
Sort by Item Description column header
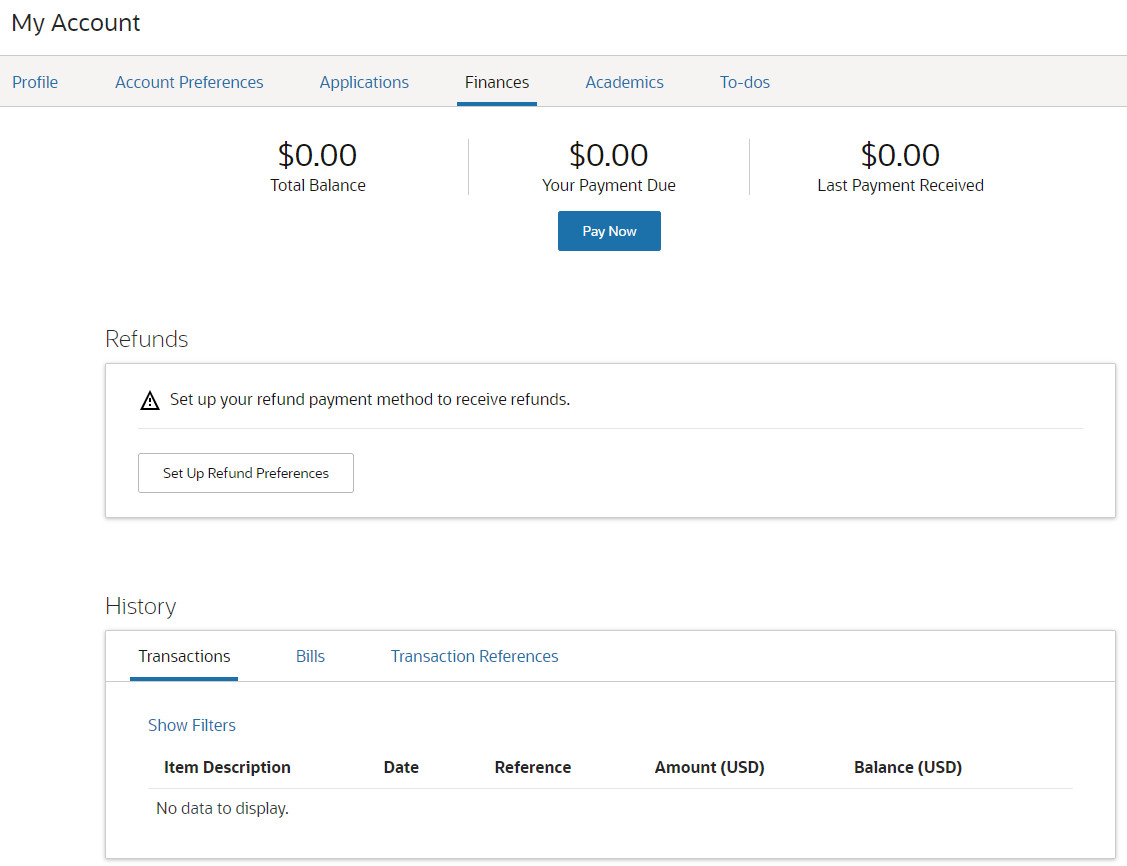click(227, 767)
